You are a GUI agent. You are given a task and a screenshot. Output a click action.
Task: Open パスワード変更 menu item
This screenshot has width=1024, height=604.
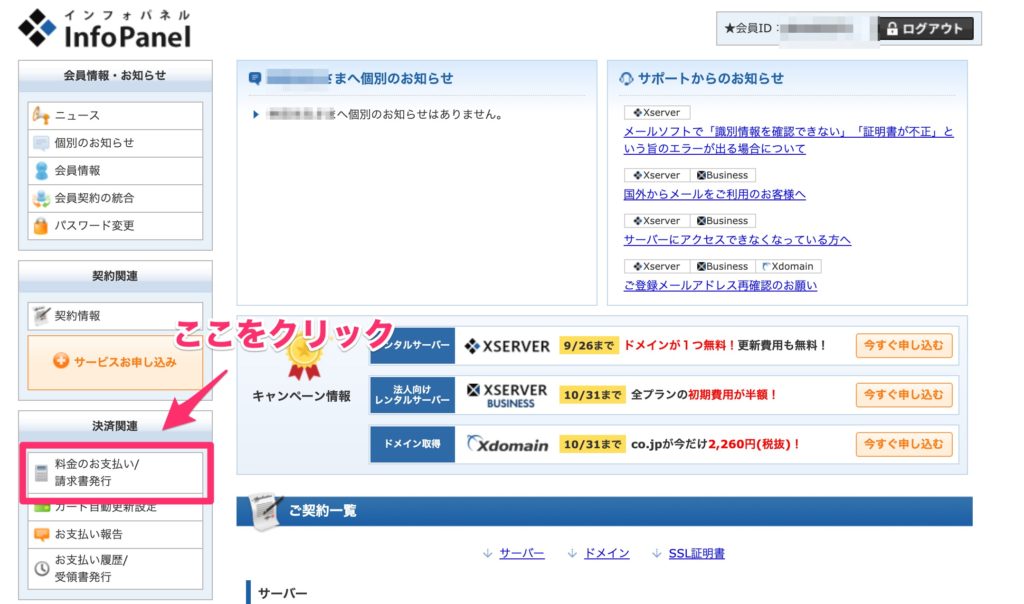(x=115, y=226)
